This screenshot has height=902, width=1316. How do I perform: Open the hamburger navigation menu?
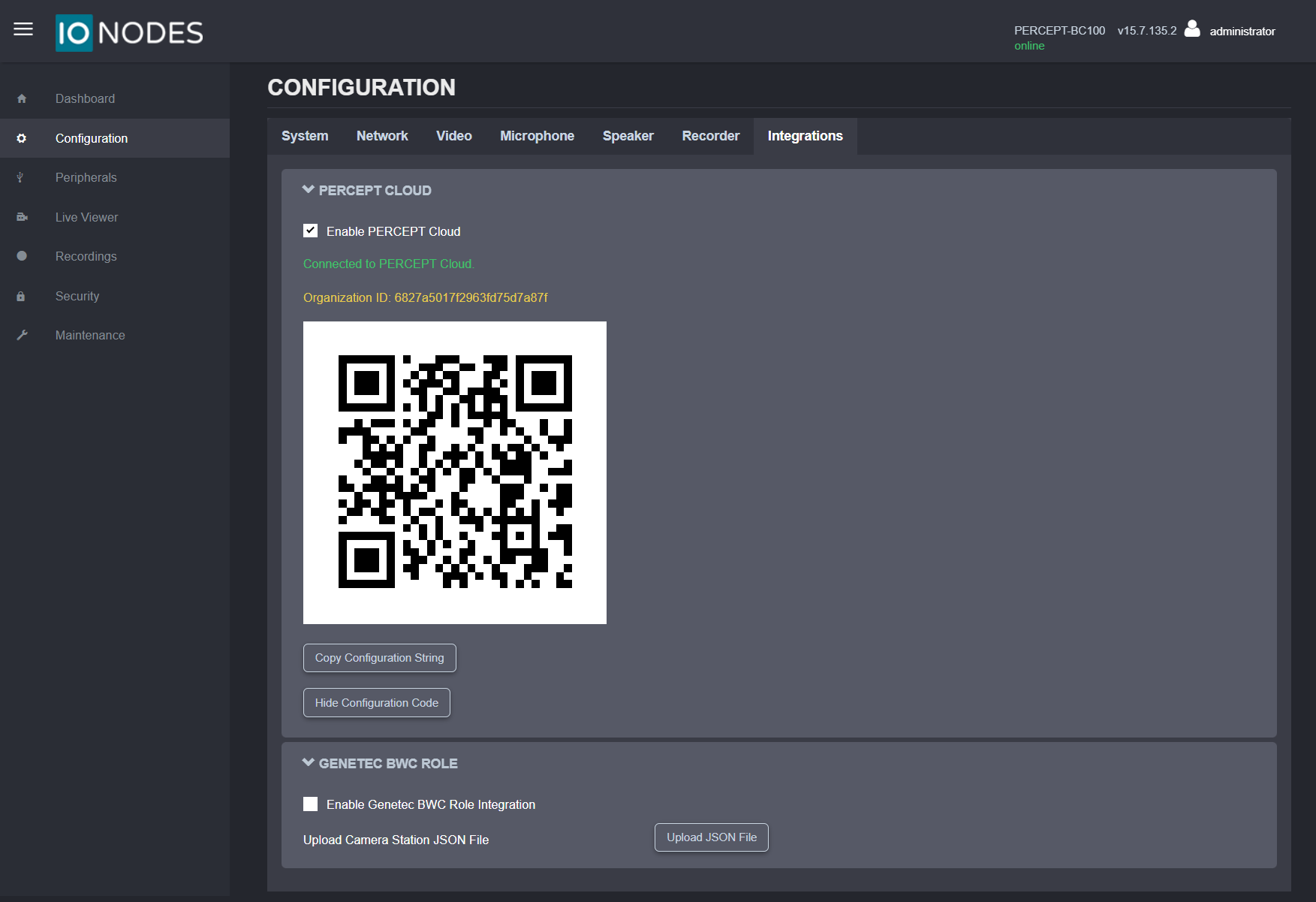coord(23,29)
